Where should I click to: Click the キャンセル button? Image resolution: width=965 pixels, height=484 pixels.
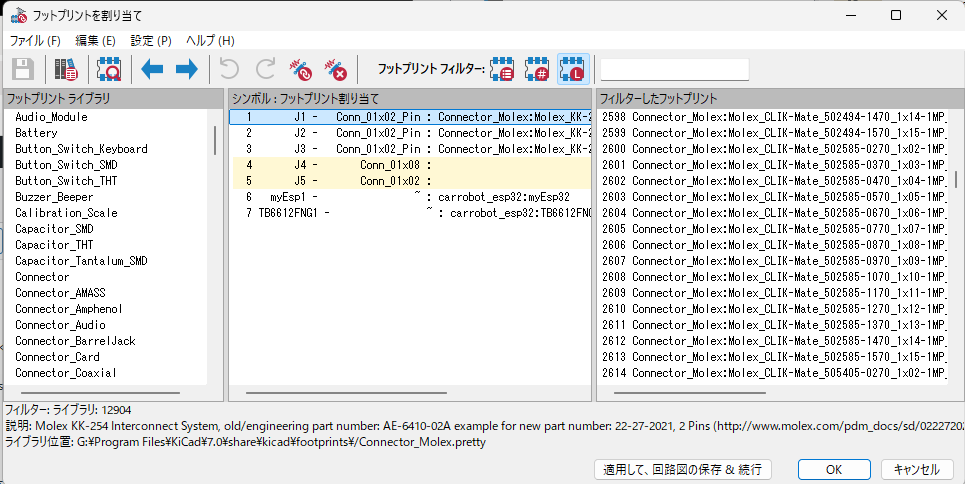point(916,469)
